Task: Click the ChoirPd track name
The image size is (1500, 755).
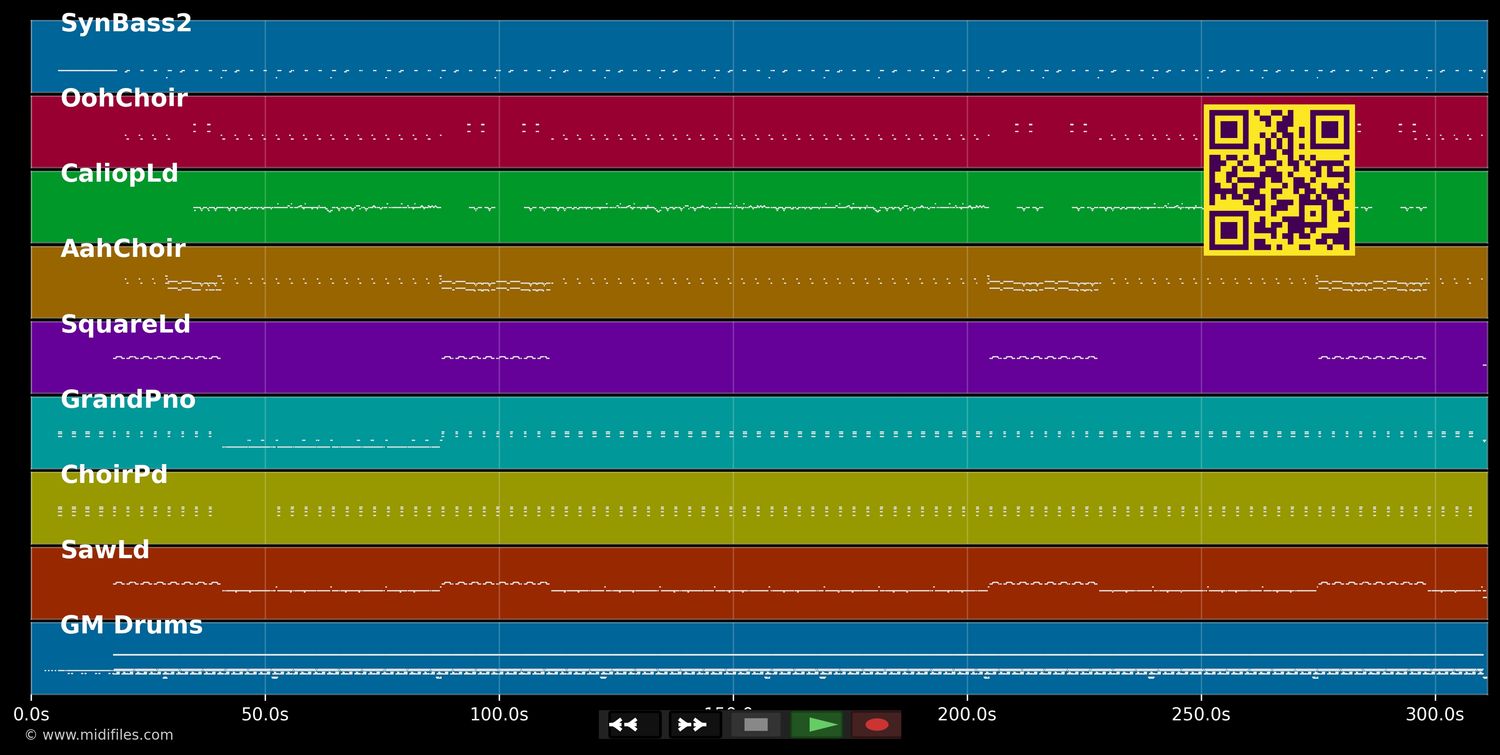Action: (x=114, y=475)
